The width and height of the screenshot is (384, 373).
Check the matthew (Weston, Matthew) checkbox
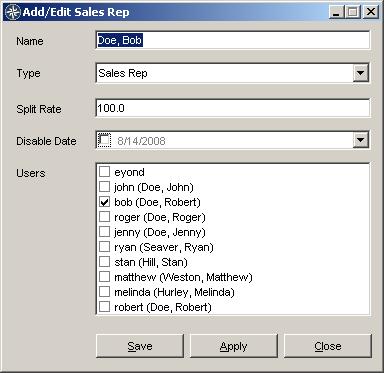pos(104,277)
